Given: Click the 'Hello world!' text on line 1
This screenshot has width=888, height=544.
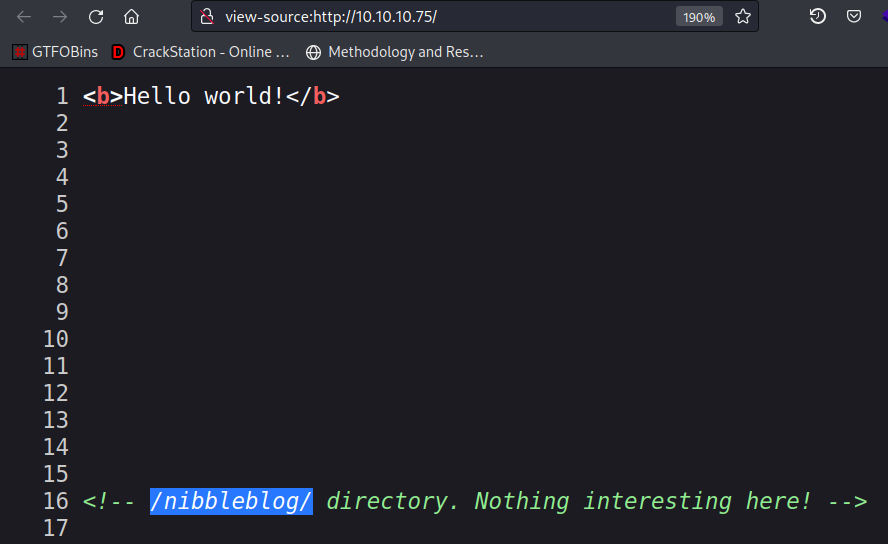Looking at the screenshot, I should [204, 96].
